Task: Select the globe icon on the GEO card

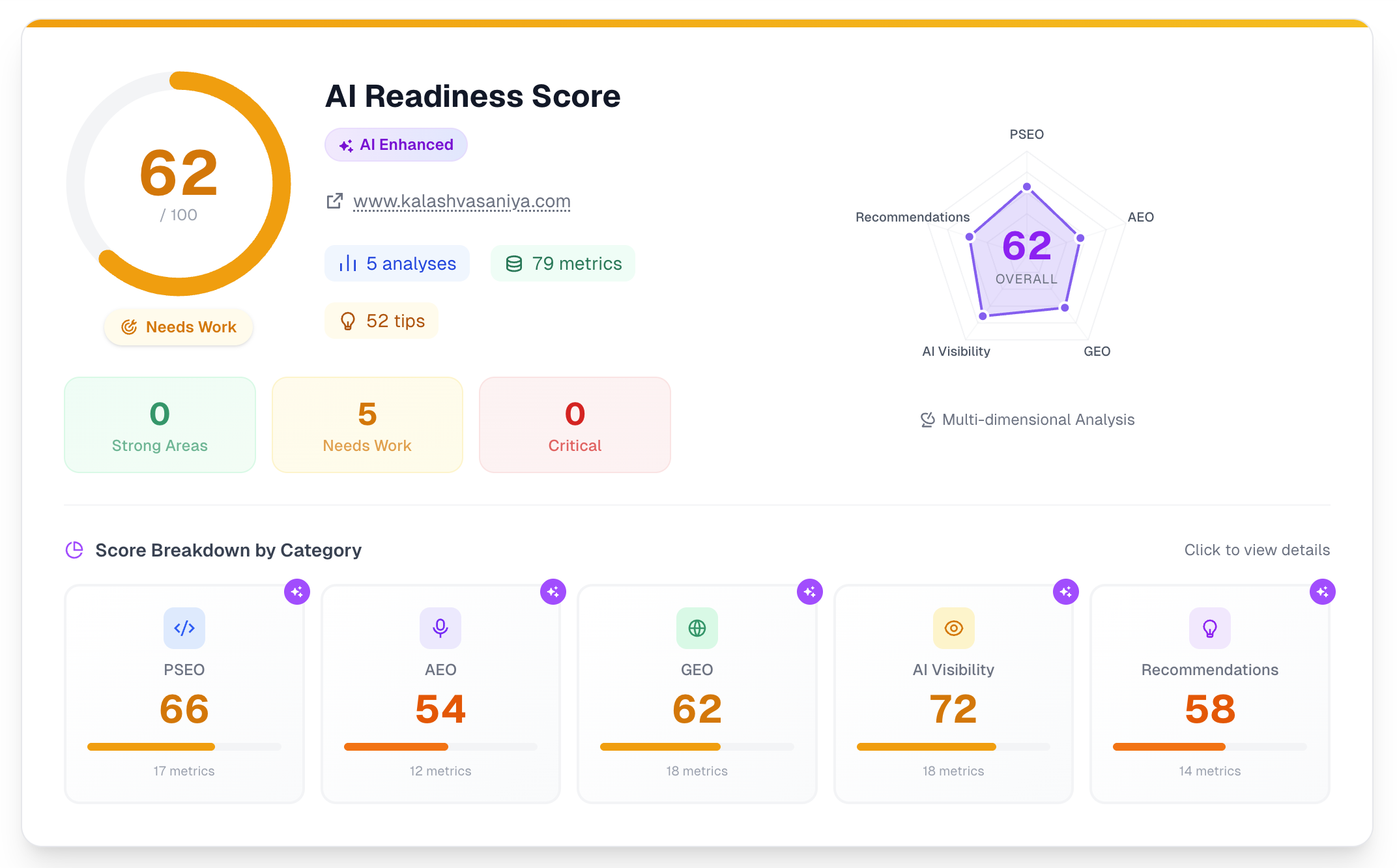Action: point(697,628)
